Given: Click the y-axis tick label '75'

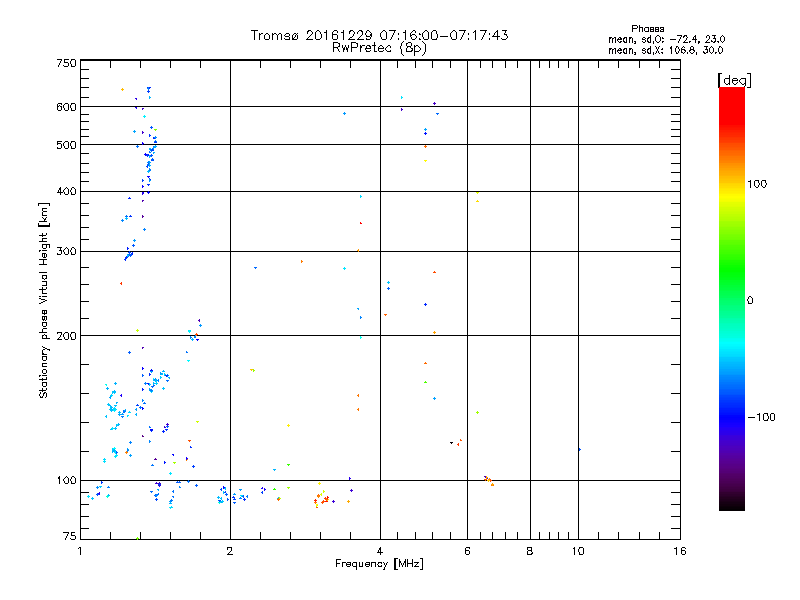Looking at the screenshot, I should [x=70, y=536].
